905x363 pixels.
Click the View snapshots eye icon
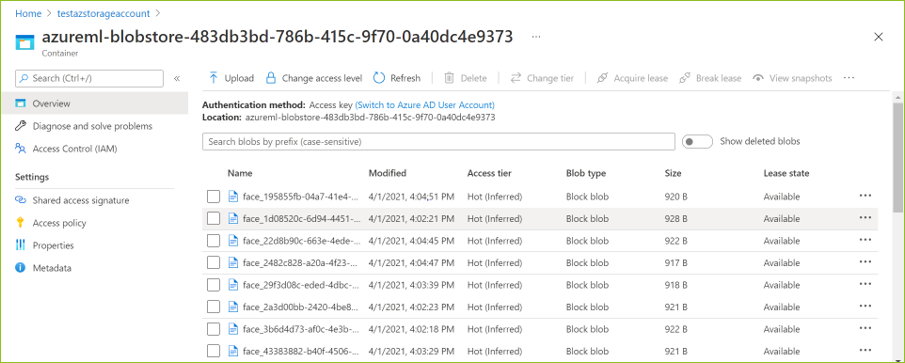click(x=758, y=78)
